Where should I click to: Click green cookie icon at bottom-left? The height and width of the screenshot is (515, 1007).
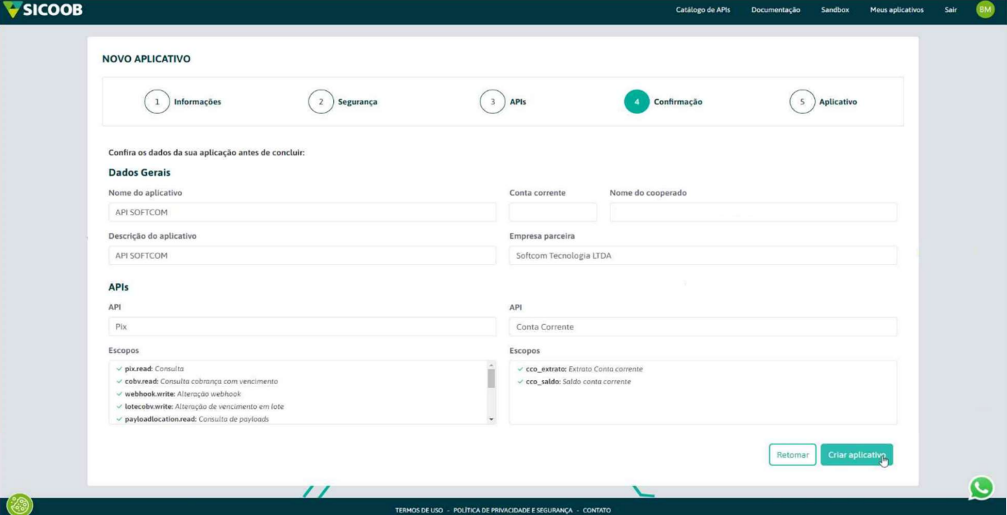tap(19, 504)
